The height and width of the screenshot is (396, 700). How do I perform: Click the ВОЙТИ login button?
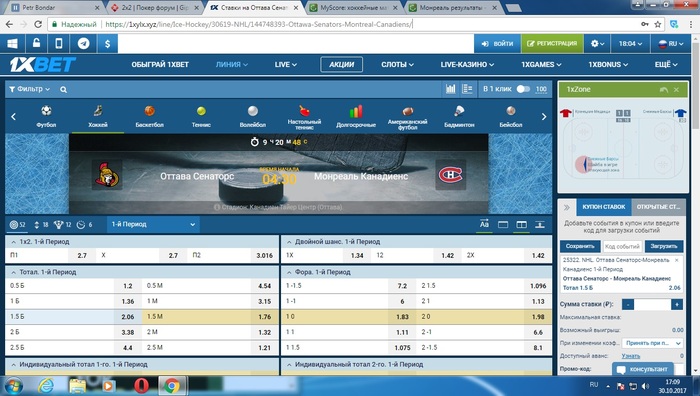(x=497, y=44)
